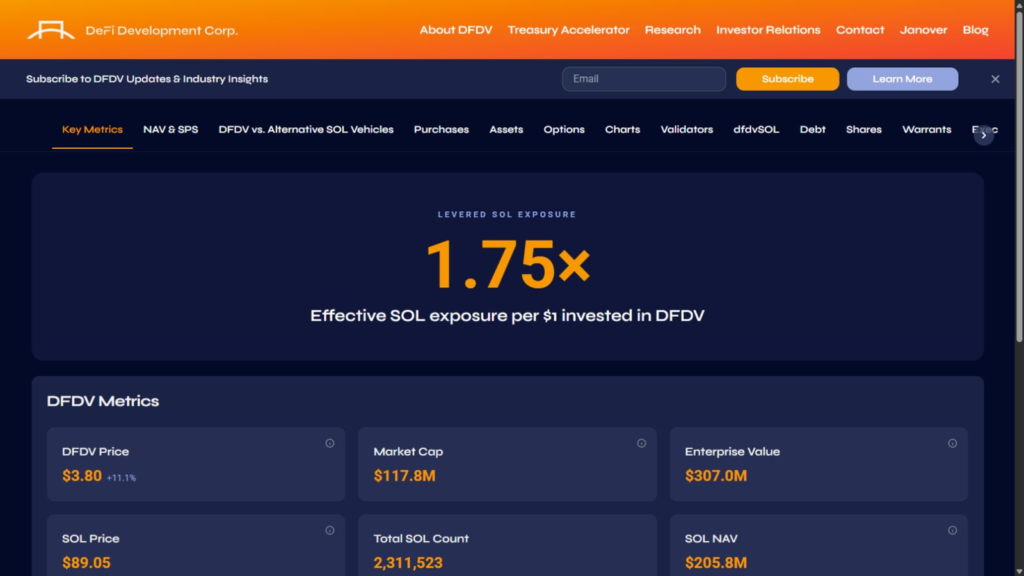This screenshot has width=1024, height=576.
Task: Click the $89.05 SOL price value
Action: point(86,563)
